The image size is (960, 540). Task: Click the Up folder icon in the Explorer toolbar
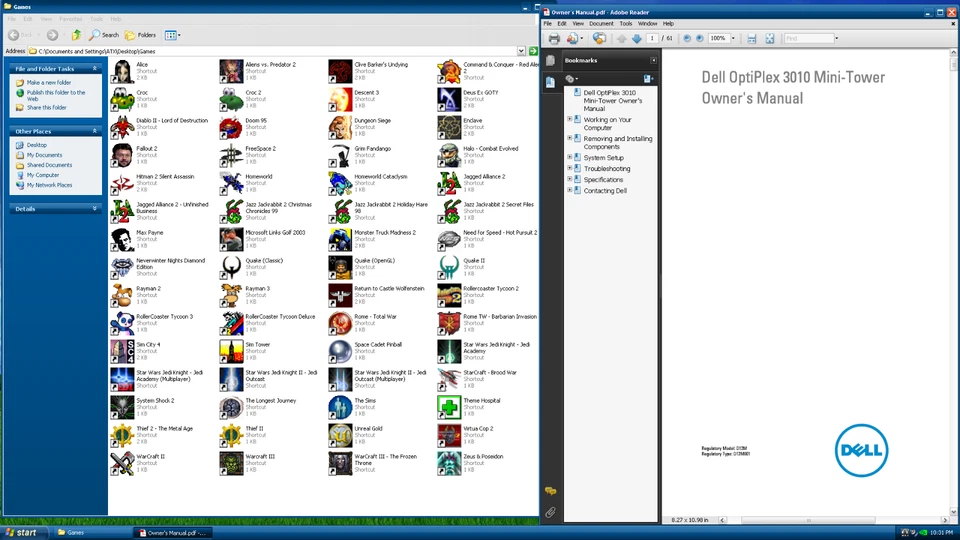(x=76, y=35)
